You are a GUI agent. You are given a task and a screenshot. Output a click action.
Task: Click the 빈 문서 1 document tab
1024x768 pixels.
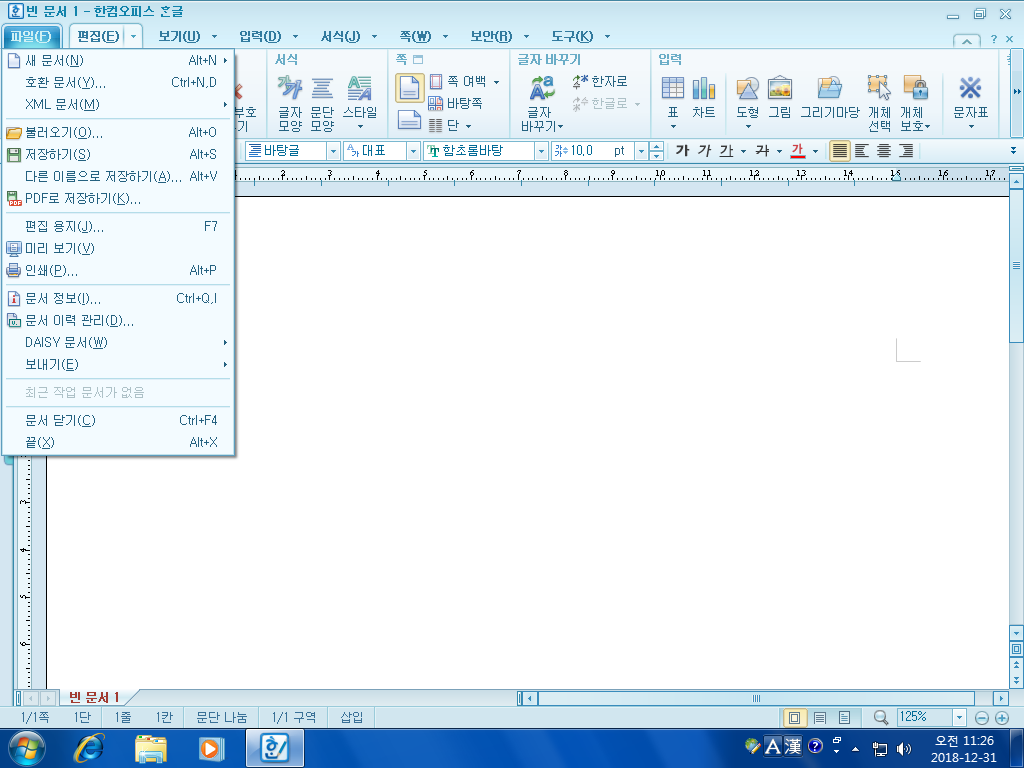click(x=94, y=697)
